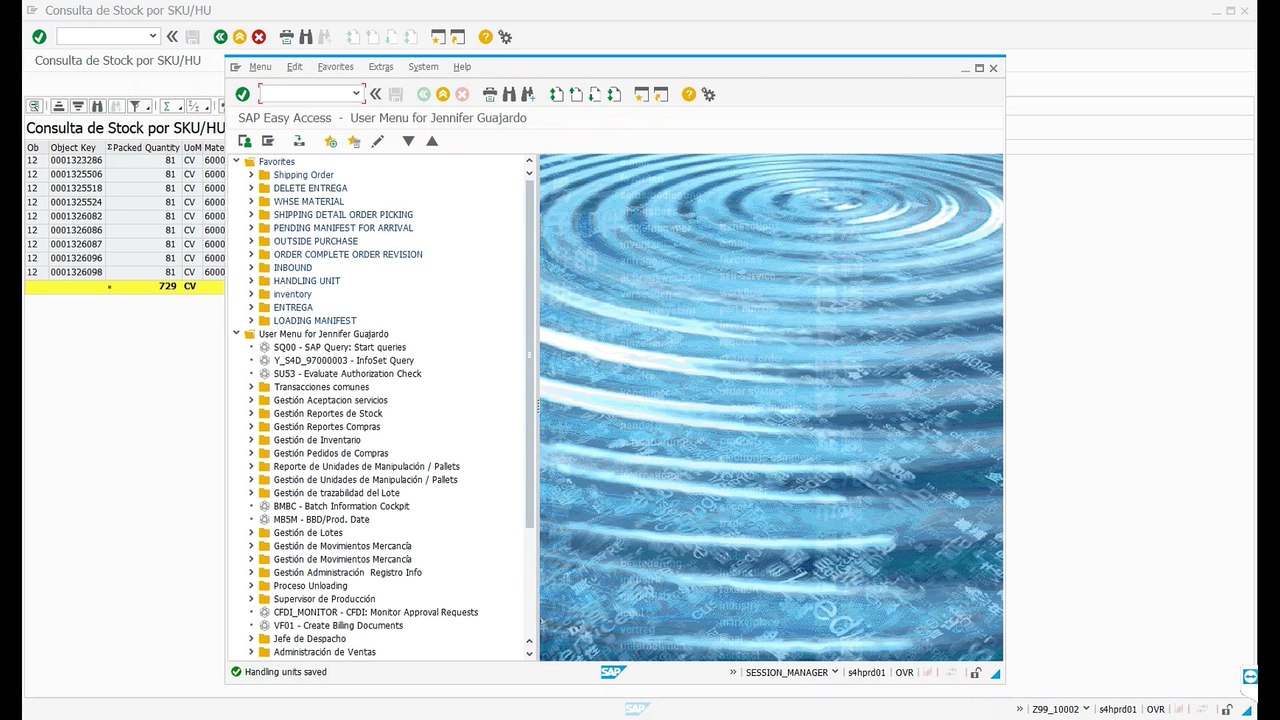Click green Back button in Consulta de Stock window
1280x720 pixels.
(x=220, y=37)
